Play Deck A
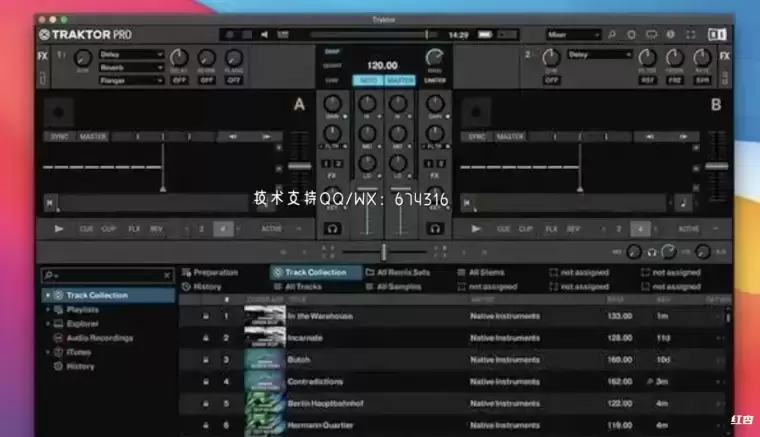 [59, 229]
